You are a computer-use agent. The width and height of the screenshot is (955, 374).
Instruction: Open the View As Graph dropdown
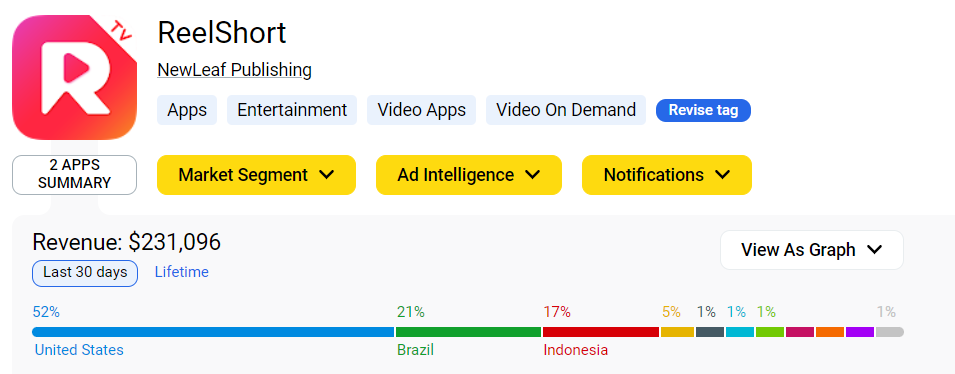point(812,250)
